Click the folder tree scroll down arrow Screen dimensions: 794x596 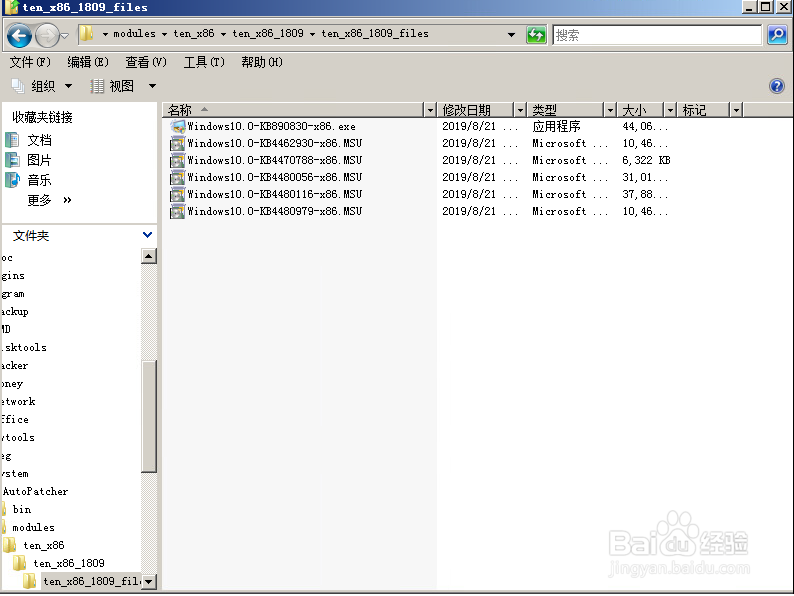pos(148,581)
